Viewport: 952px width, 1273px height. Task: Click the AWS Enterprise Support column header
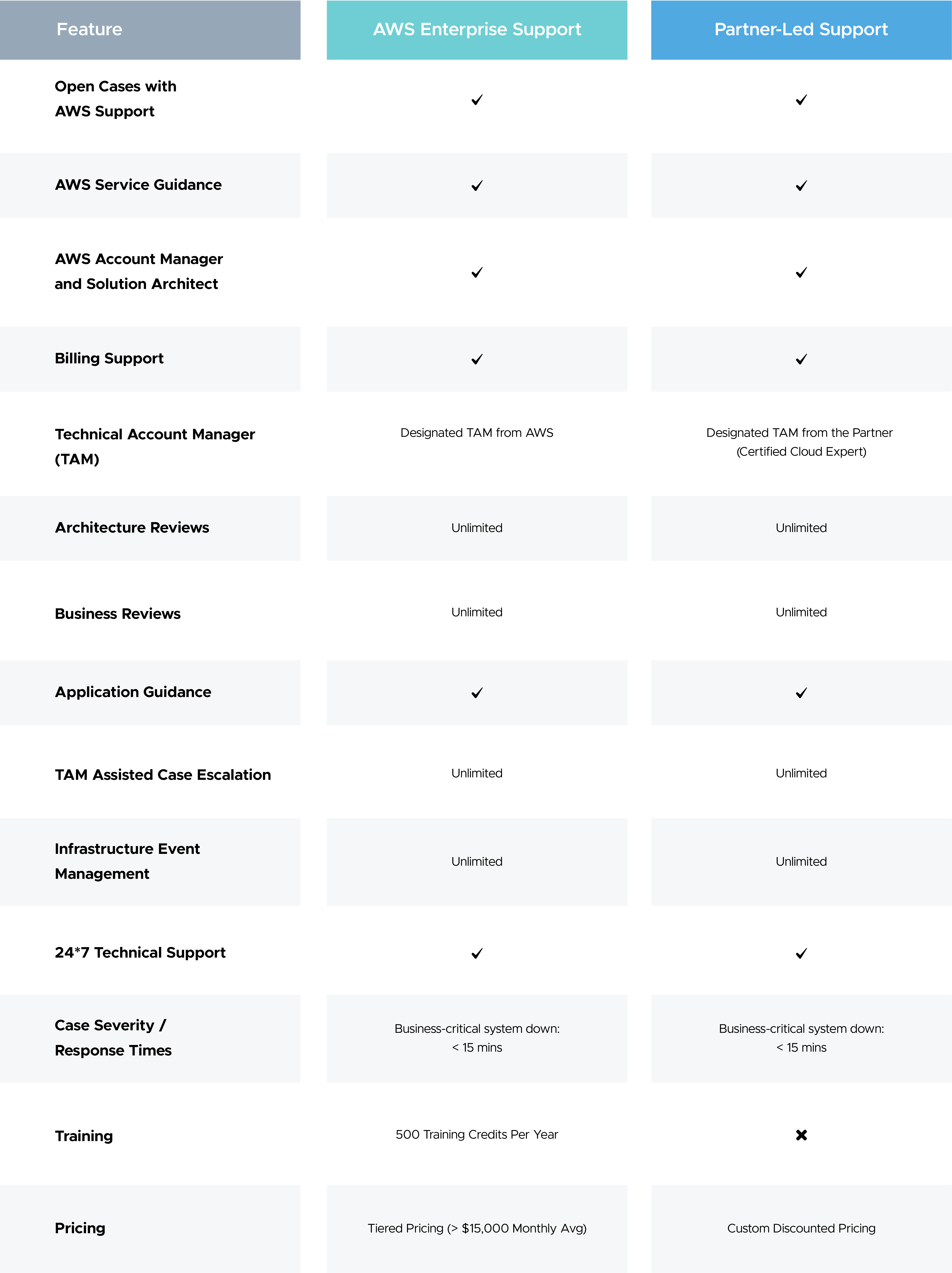pos(477,29)
